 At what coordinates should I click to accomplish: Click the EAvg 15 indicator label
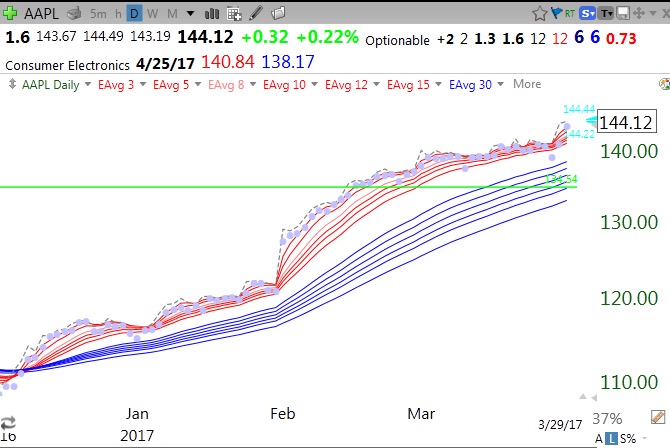[408, 85]
